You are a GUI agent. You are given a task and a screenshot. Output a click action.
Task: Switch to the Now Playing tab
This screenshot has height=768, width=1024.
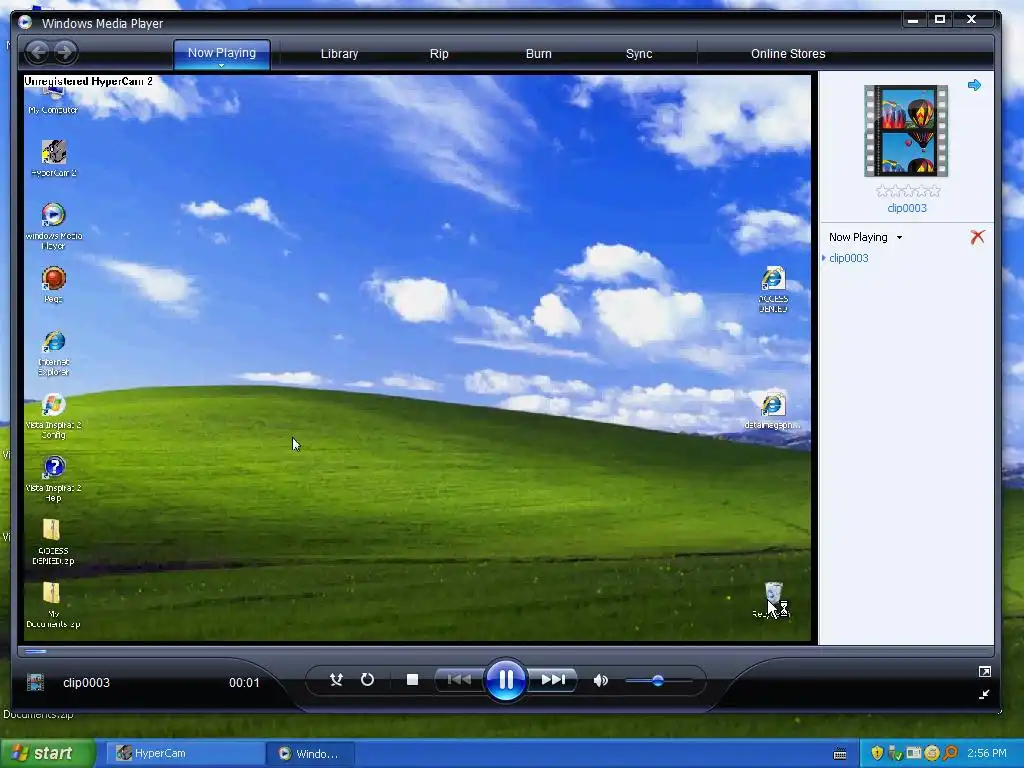point(221,53)
